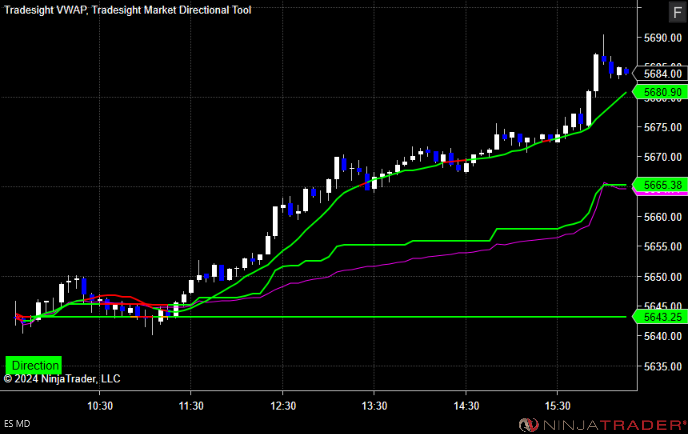Click the 14:30 time axis label
Screen dimensions: 688x434
[466, 406]
